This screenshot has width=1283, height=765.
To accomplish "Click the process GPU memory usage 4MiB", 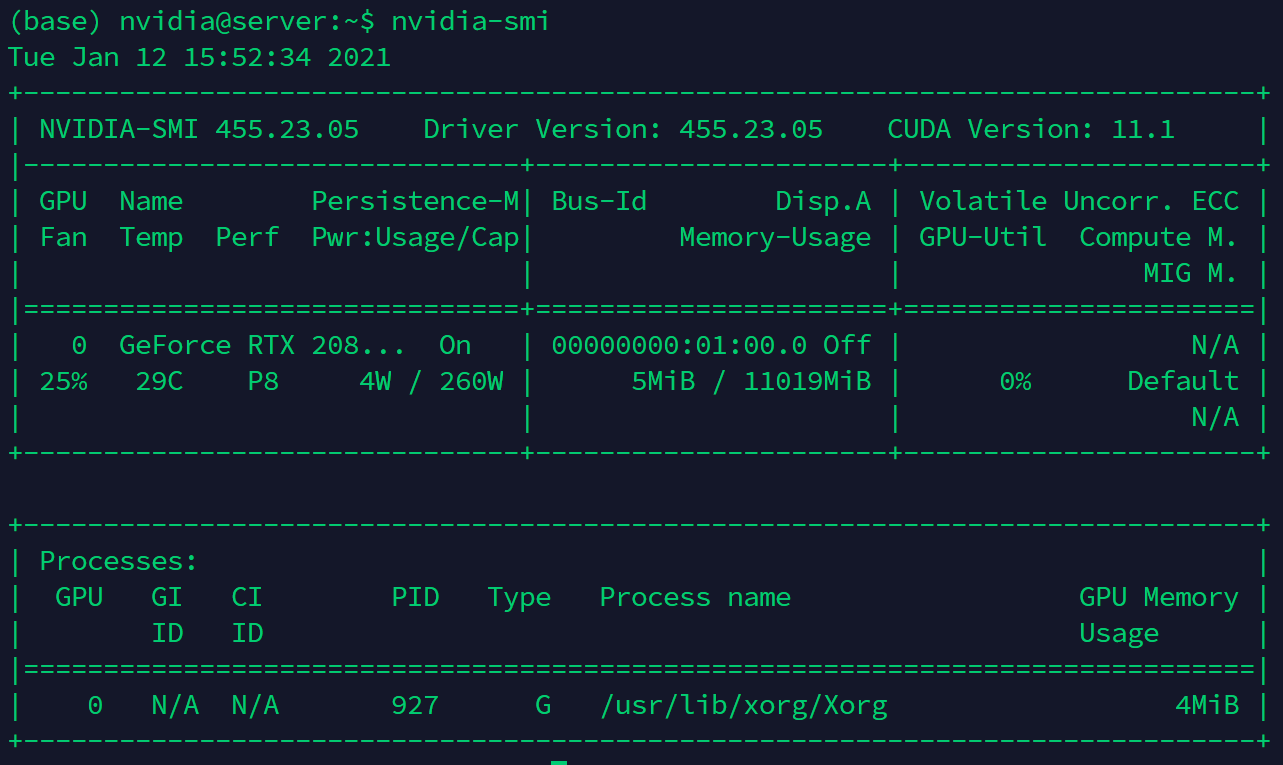I will (x=1207, y=705).
